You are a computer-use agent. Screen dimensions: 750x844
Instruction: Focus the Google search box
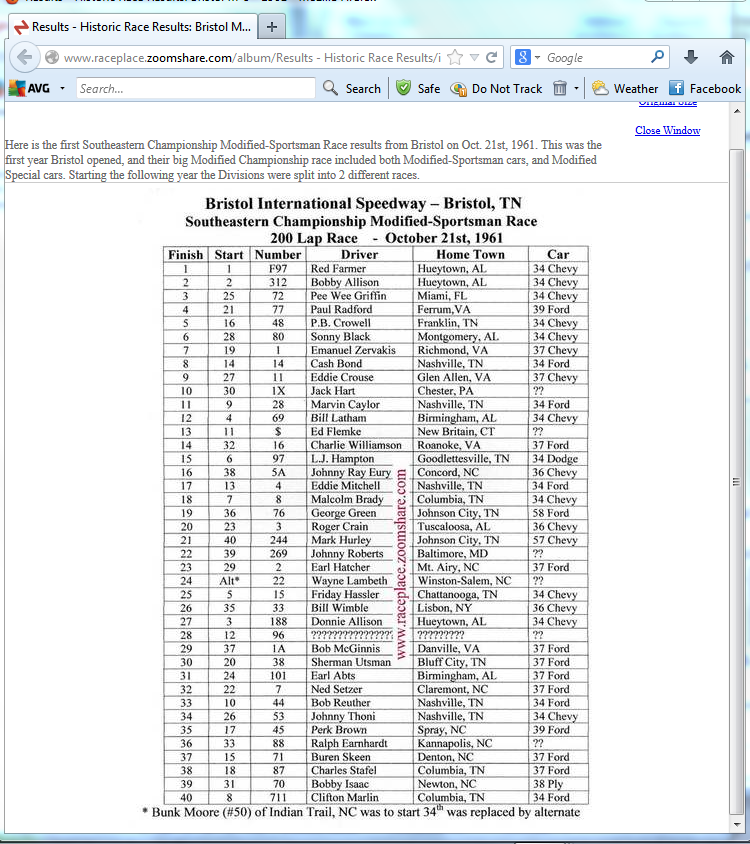[x=597, y=58]
